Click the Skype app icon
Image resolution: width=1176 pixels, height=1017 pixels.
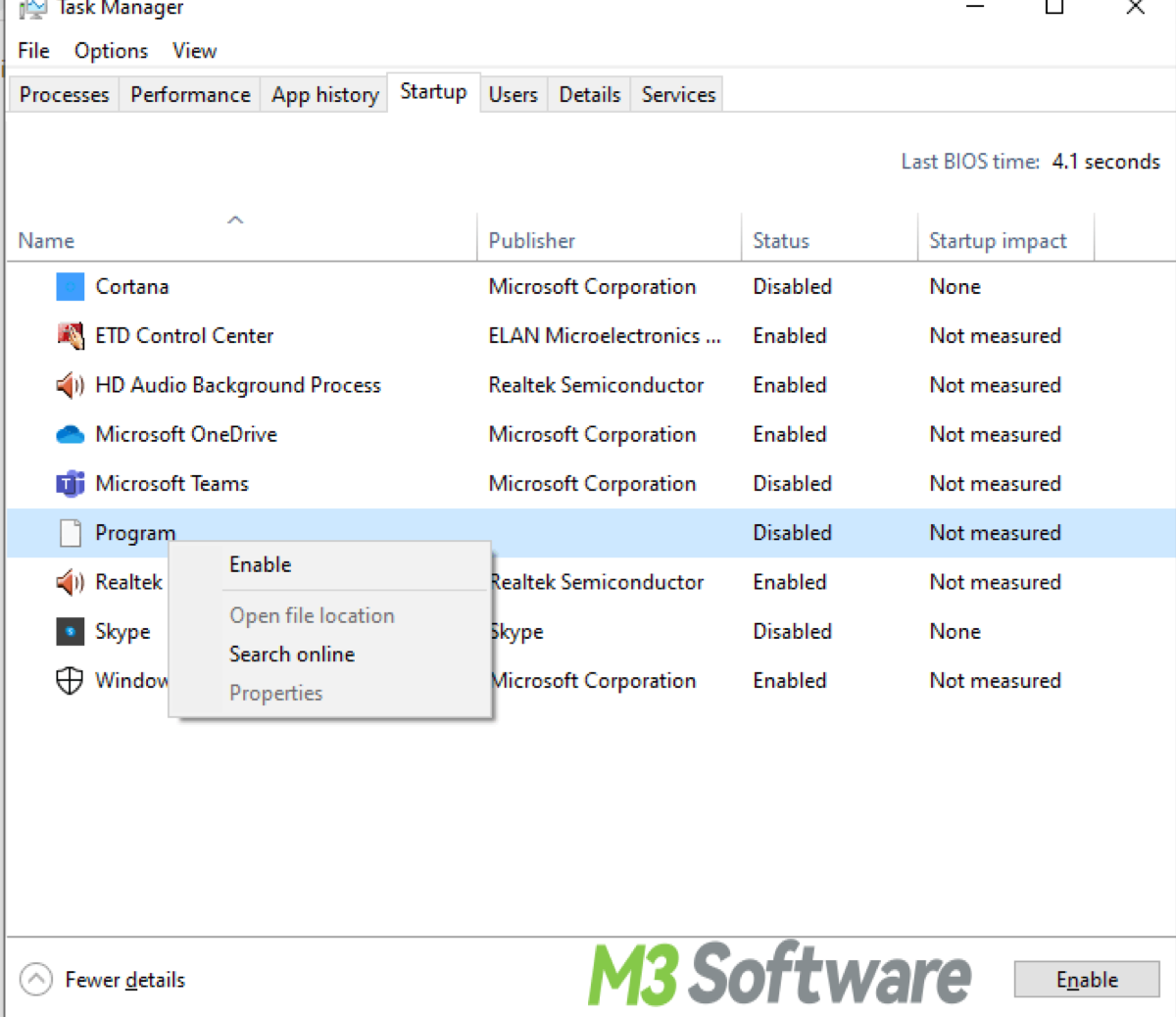(71, 632)
